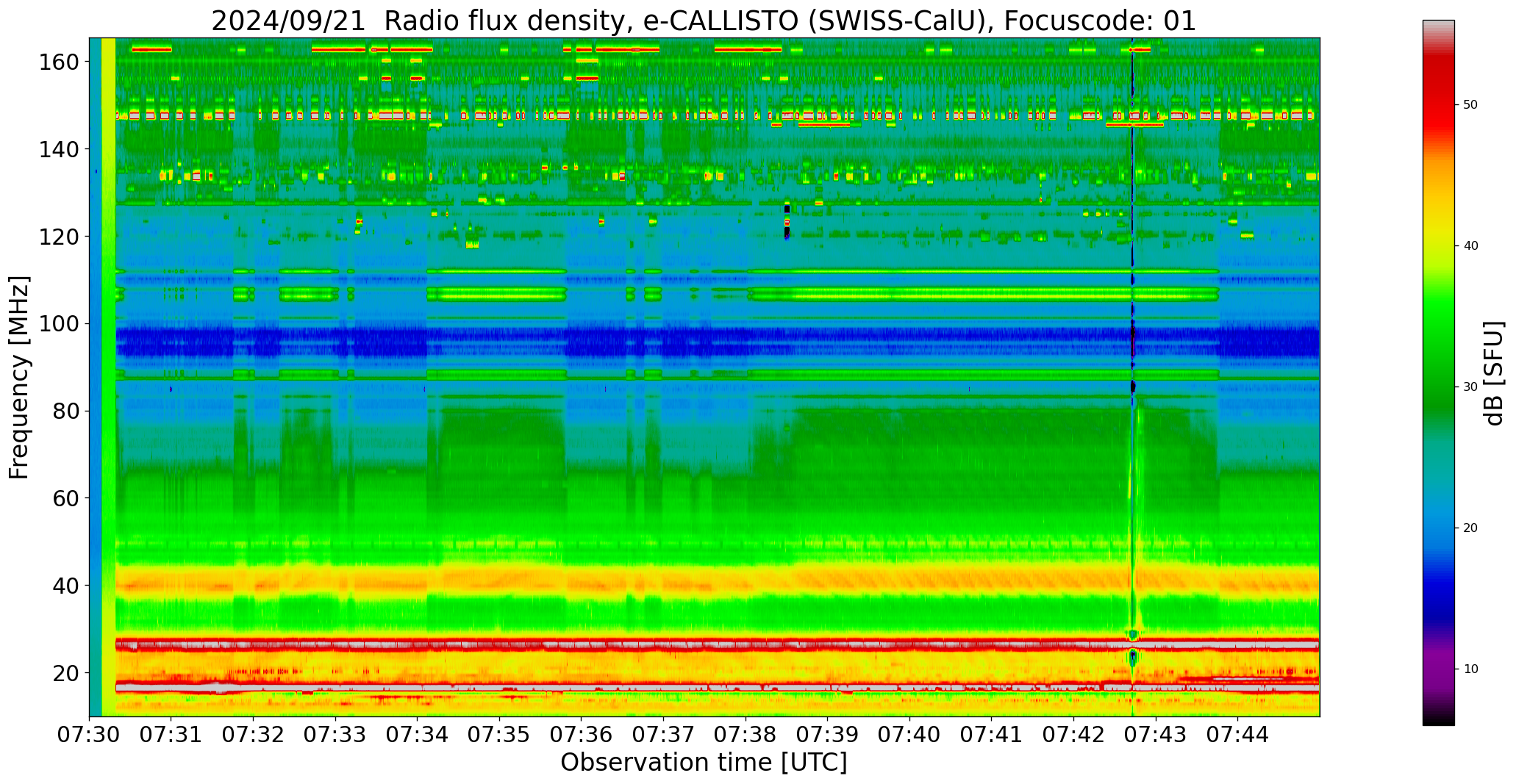This screenshot has width=1516, height=784.
Task: Click the 60 frequency tick label
Action: [x=65, y=498]
